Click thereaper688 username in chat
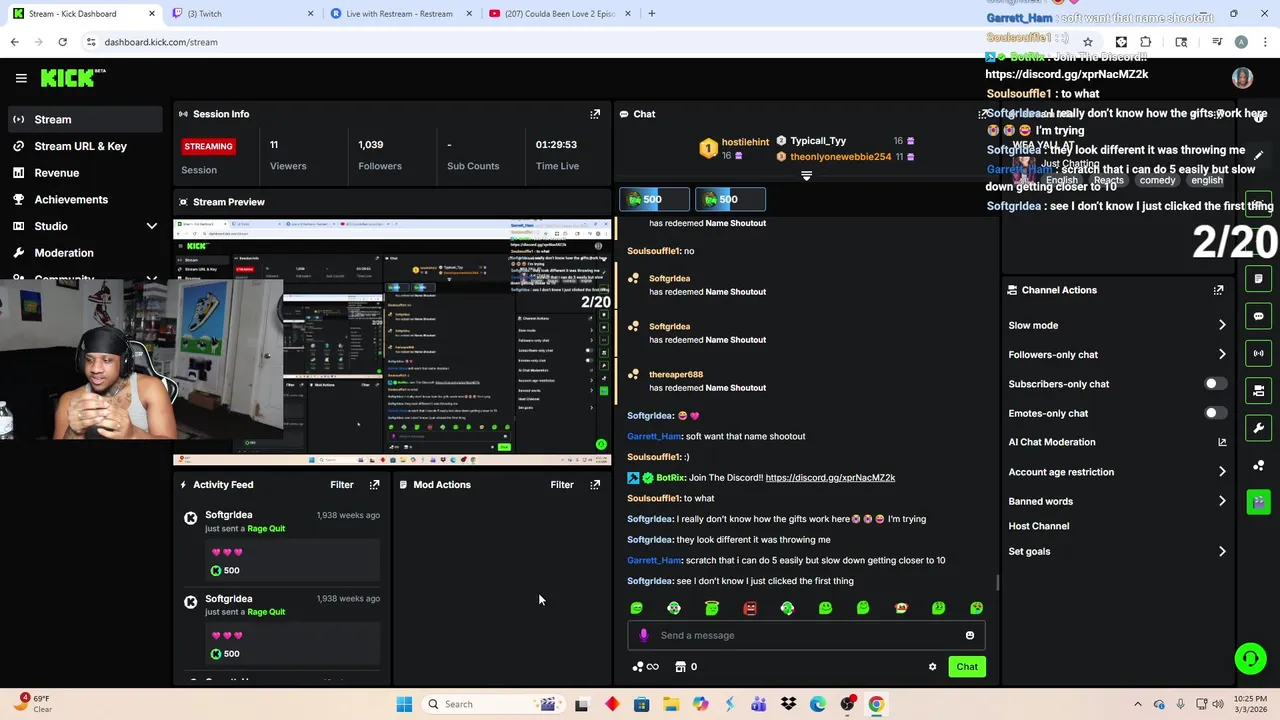This screenshot has height=720, width=1280. (676, 374)
